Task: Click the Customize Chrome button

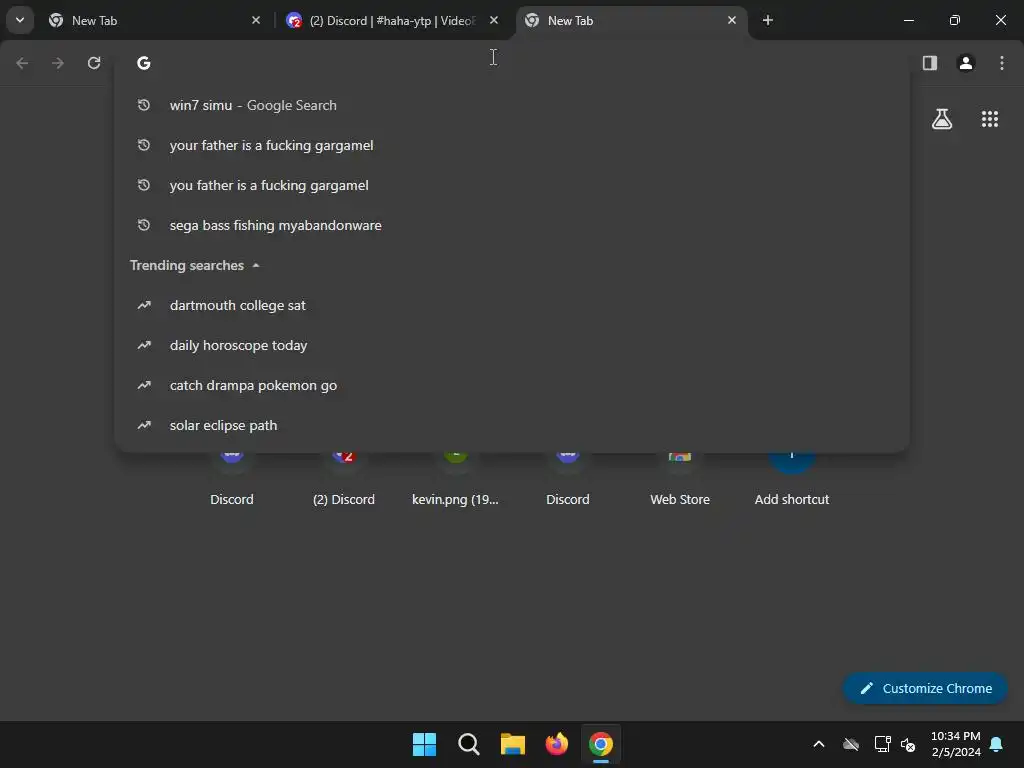Action: [x=925, y=688]
